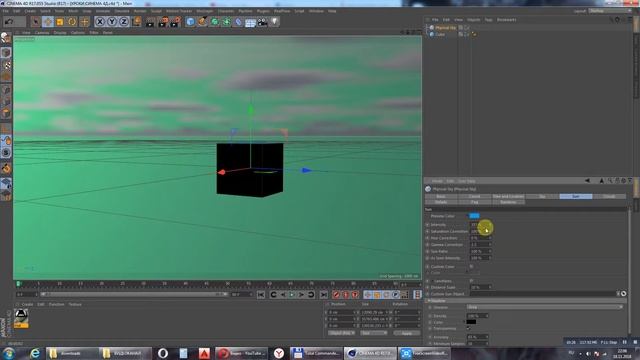The width and height of the screenshot is (640, 360).
Task: Activate the Move tool
Action: coord(48,22)
